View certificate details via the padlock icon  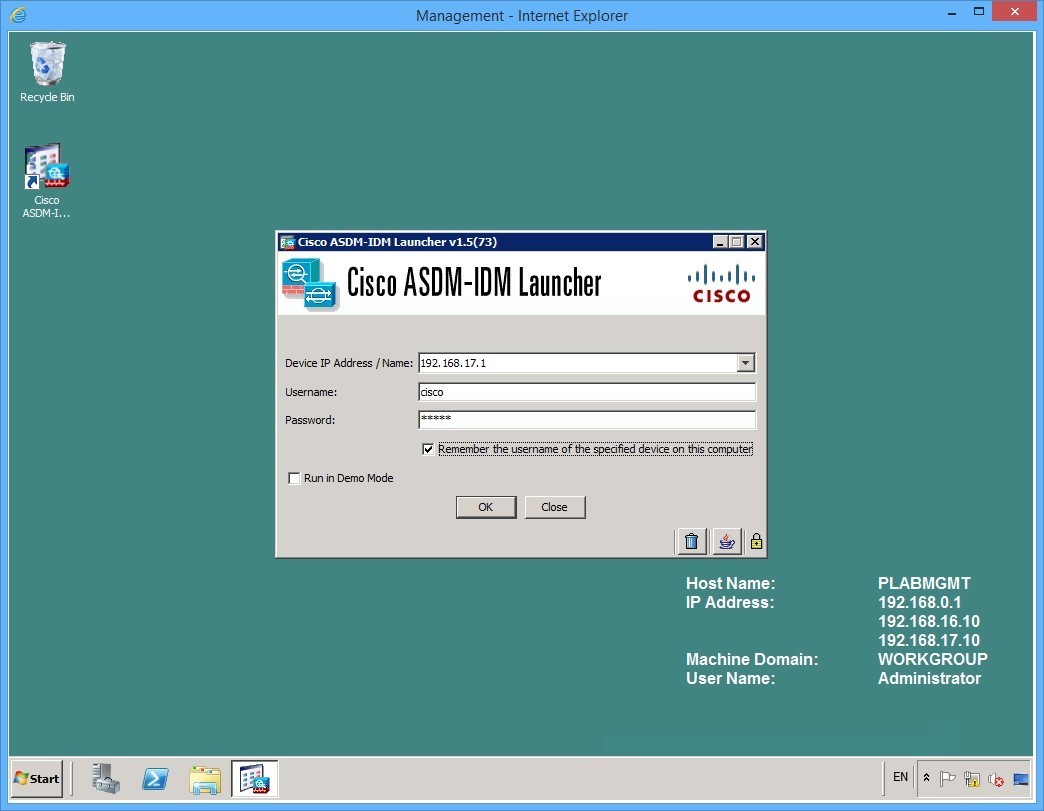(x=756, y=541)
